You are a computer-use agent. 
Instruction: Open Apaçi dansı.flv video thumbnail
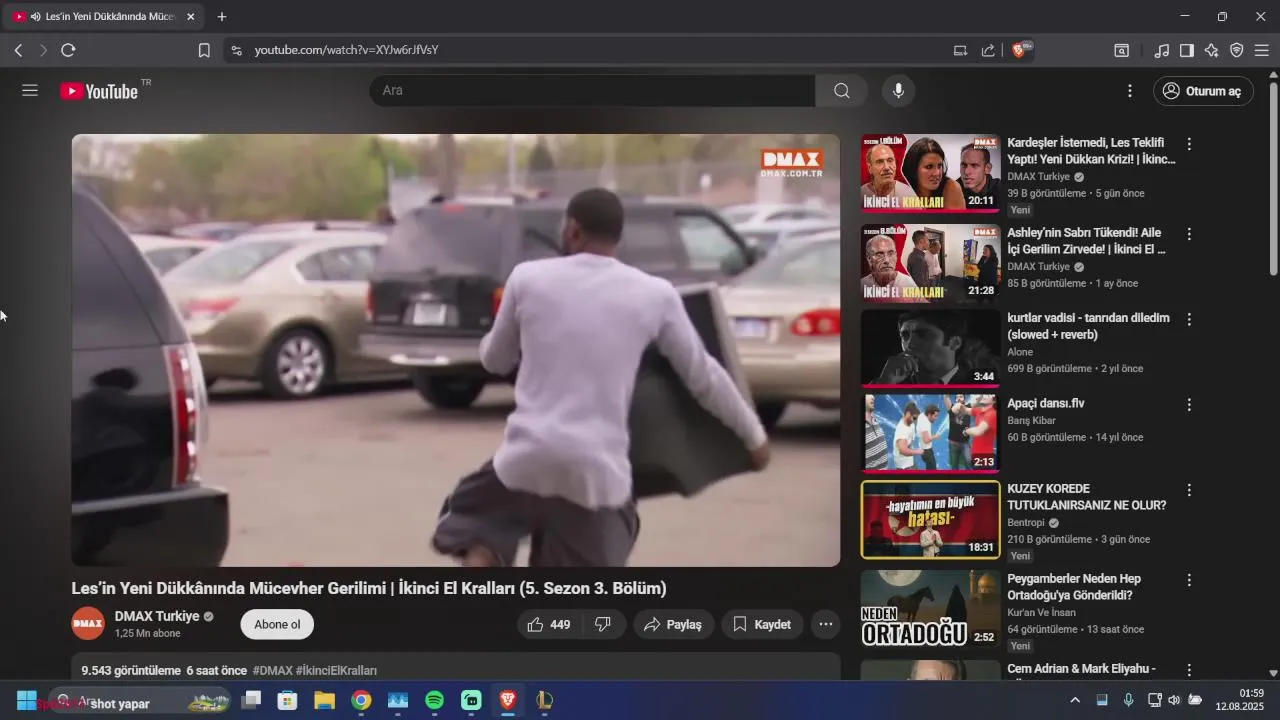930,433
